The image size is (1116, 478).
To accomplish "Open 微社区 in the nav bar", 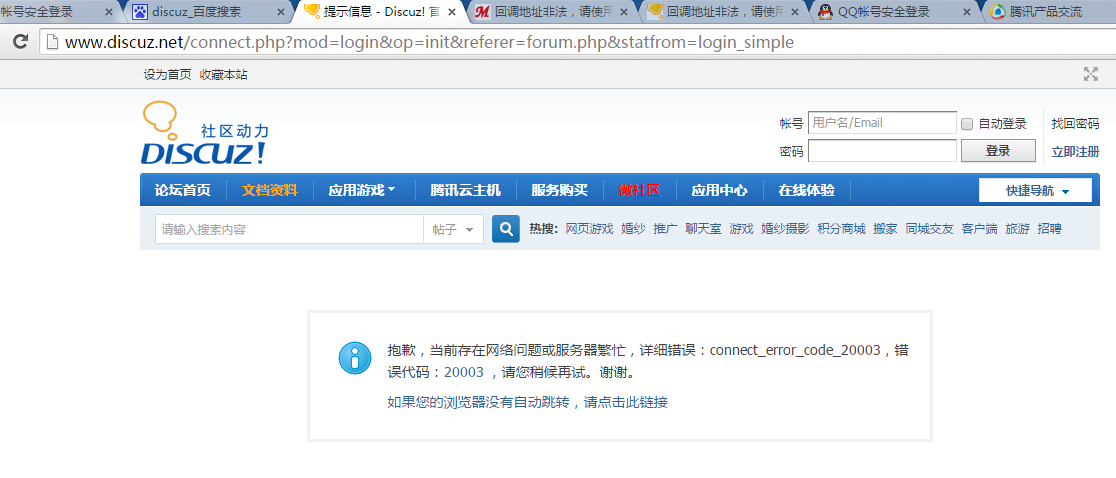I will 639,190.
